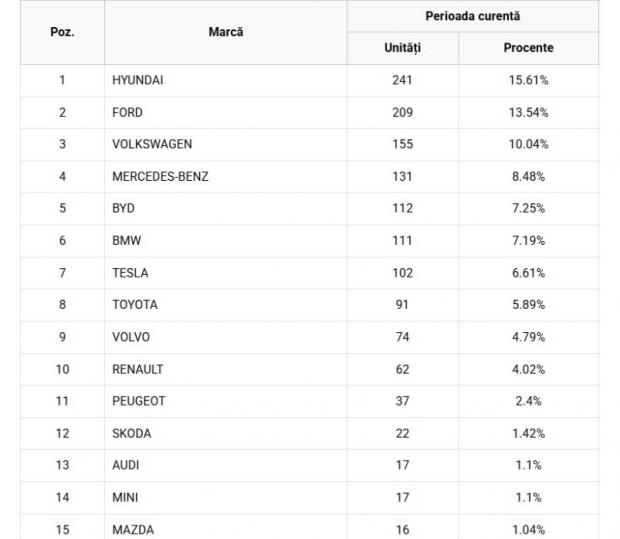Viewport: 620px width, 539px height.
Task: Select the RENAULT units value 62
Action: [402, 369]
